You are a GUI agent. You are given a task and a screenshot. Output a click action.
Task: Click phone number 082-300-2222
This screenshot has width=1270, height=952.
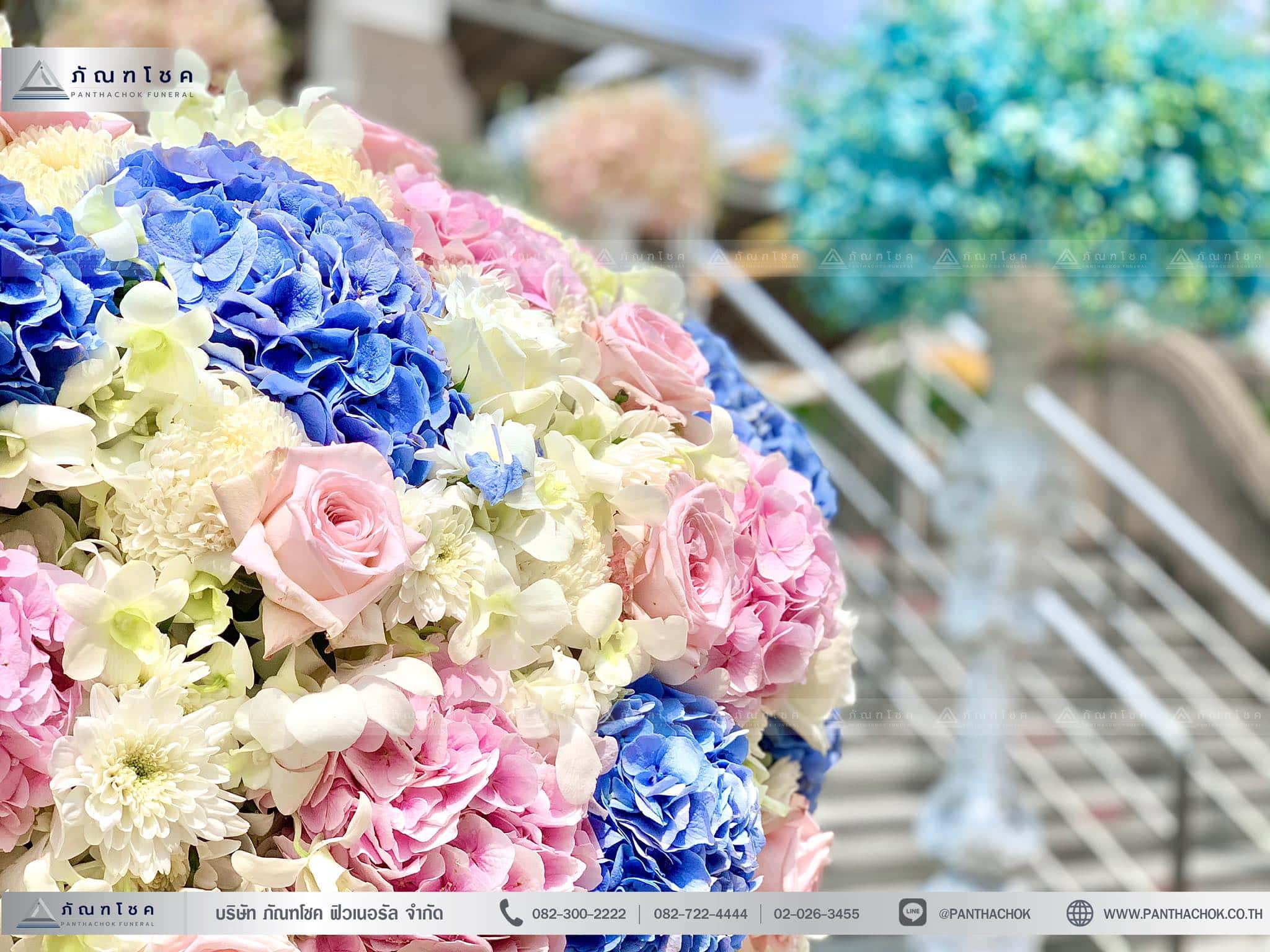pyautogui.click(x=579, y=914)
